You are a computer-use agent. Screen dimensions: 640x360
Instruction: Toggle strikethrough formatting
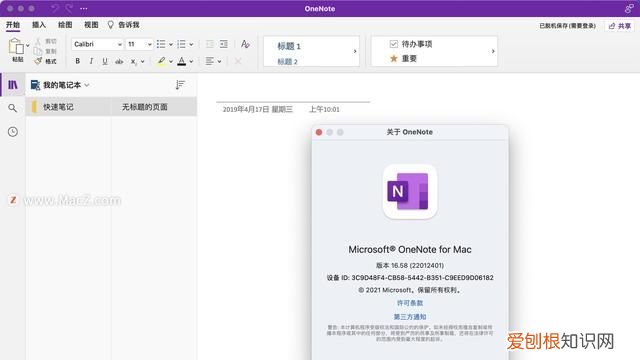pos(119,62)
